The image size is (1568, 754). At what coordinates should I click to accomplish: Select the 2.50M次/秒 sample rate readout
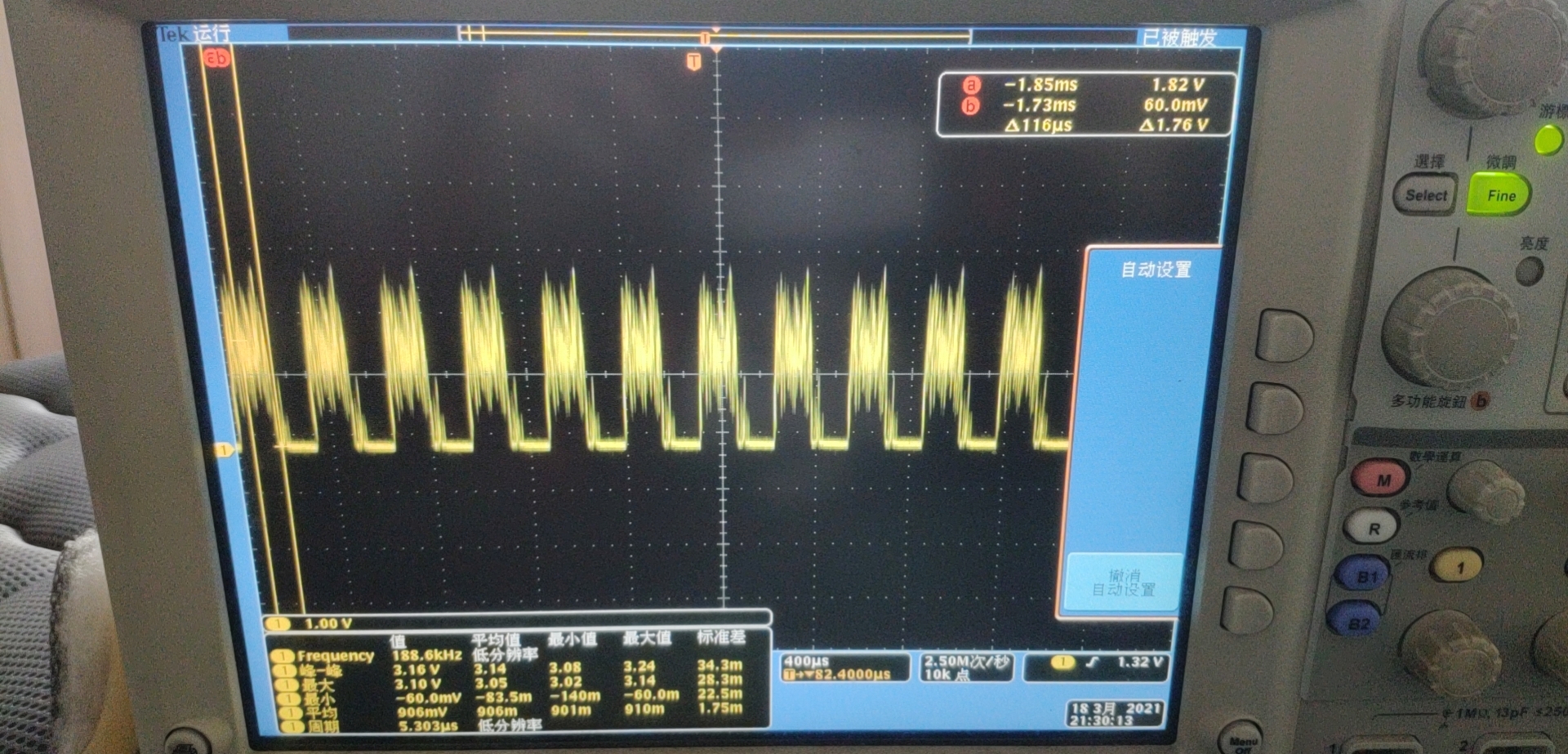click(966, 661)
